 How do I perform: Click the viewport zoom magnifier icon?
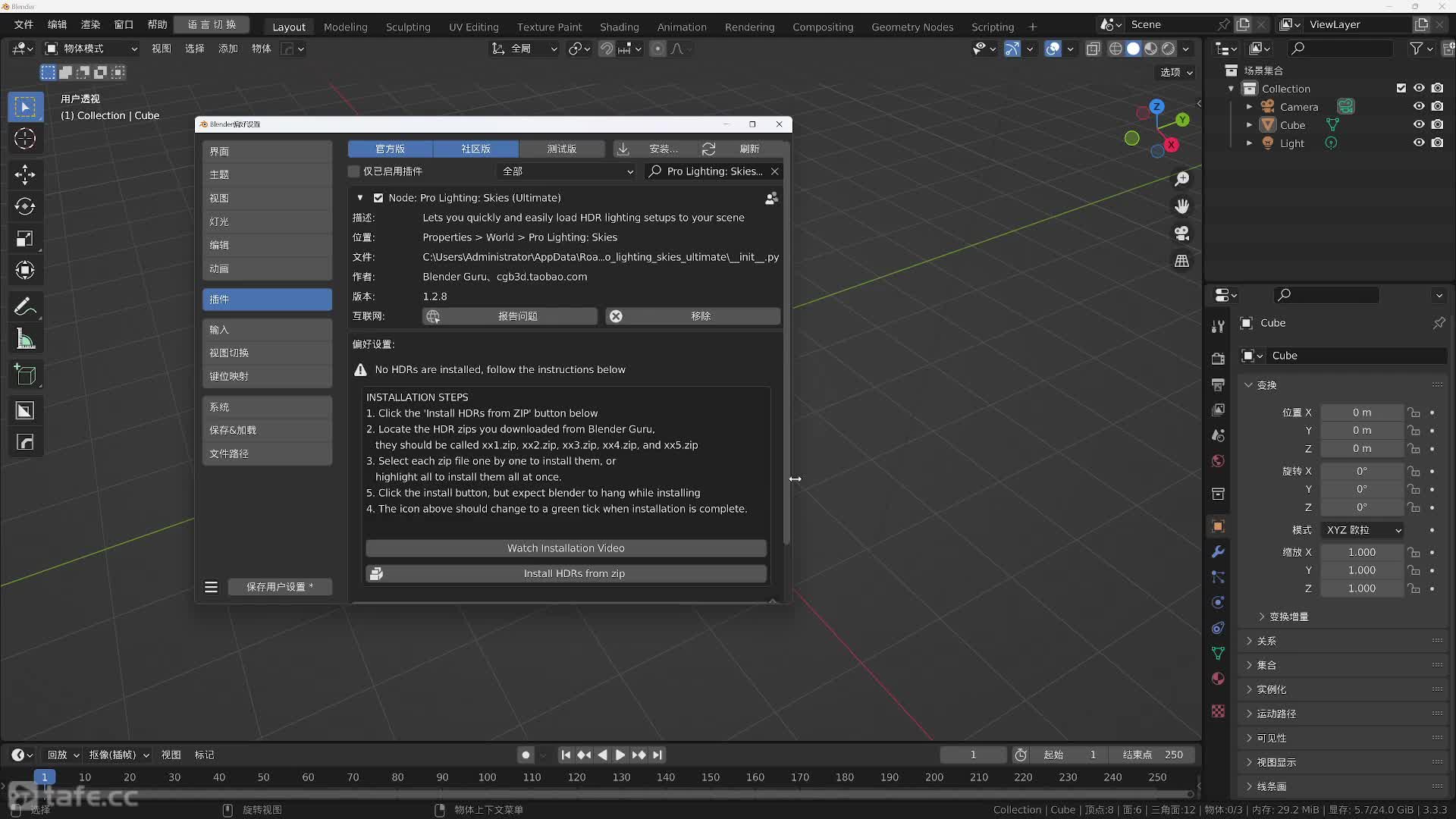tap(1181, 179)
